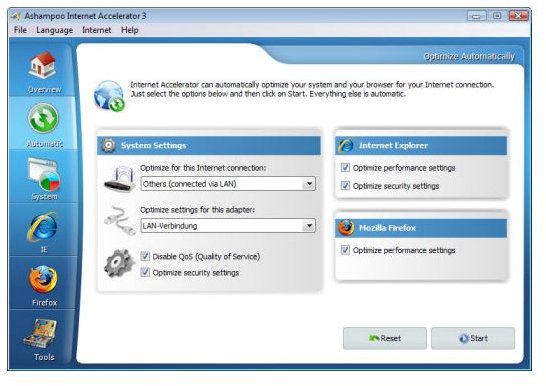Click the Optimize Automatically heading

pos(469,56)
